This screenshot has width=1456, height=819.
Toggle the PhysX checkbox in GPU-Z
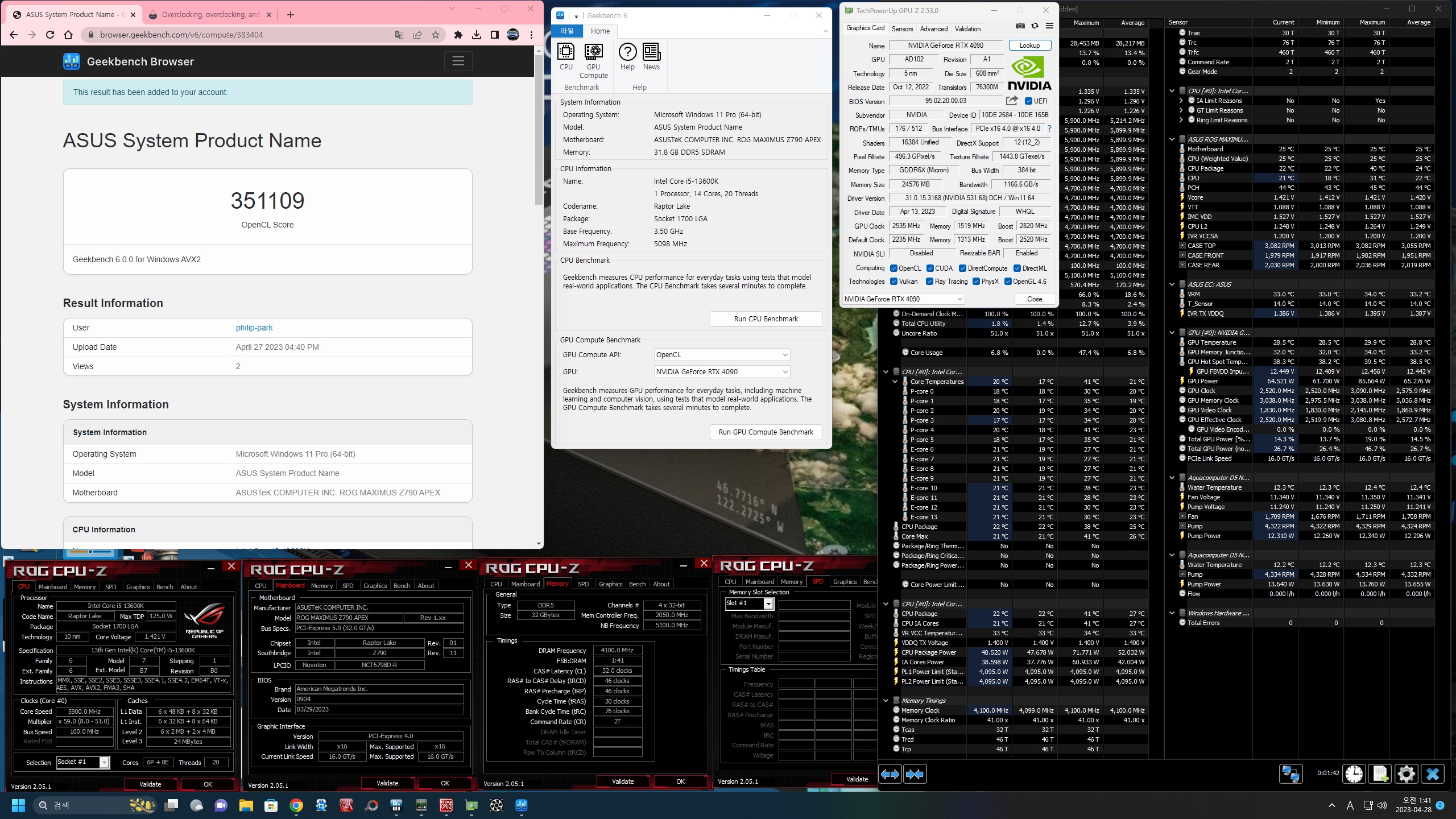[976, 282]
